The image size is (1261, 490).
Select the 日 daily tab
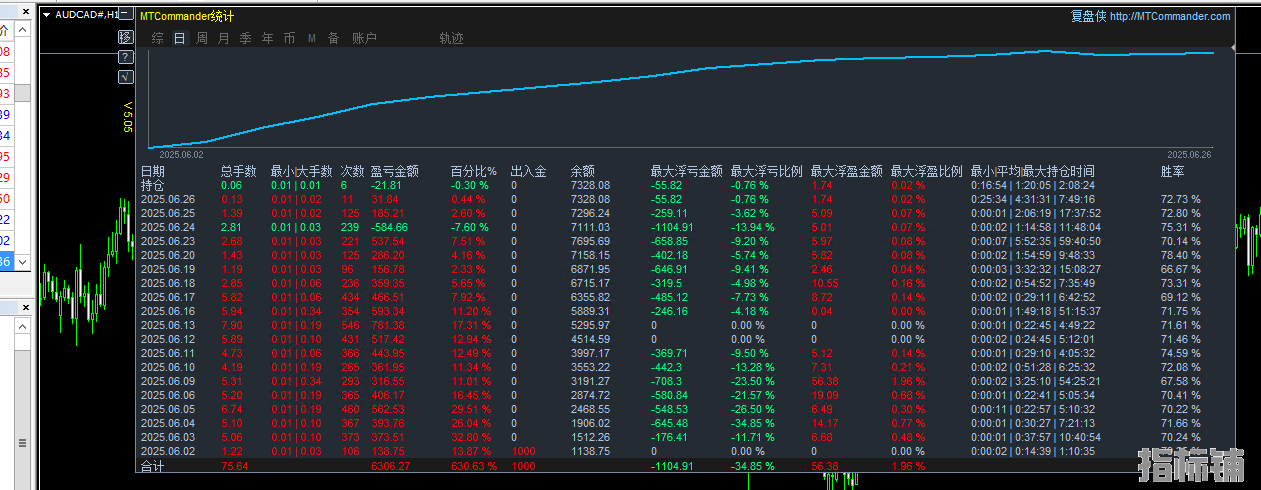[x=180, y=38]
